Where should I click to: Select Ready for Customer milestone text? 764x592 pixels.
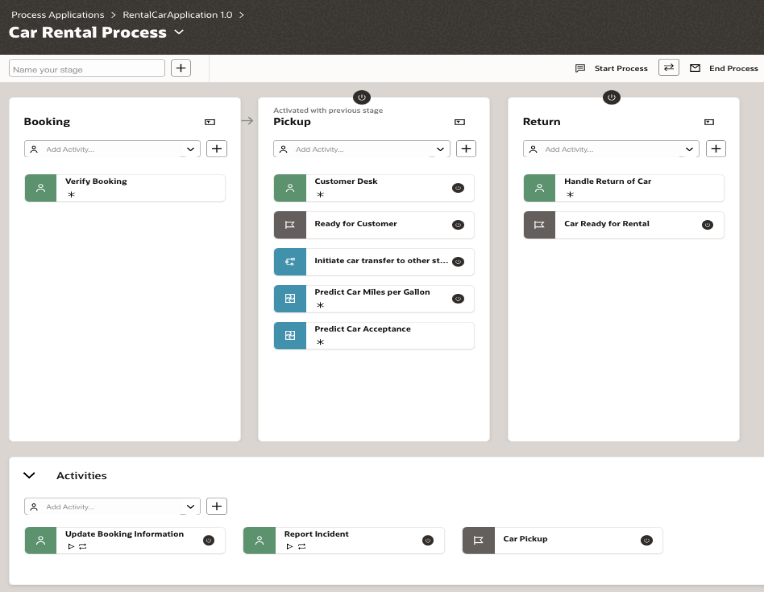[356, 224]
